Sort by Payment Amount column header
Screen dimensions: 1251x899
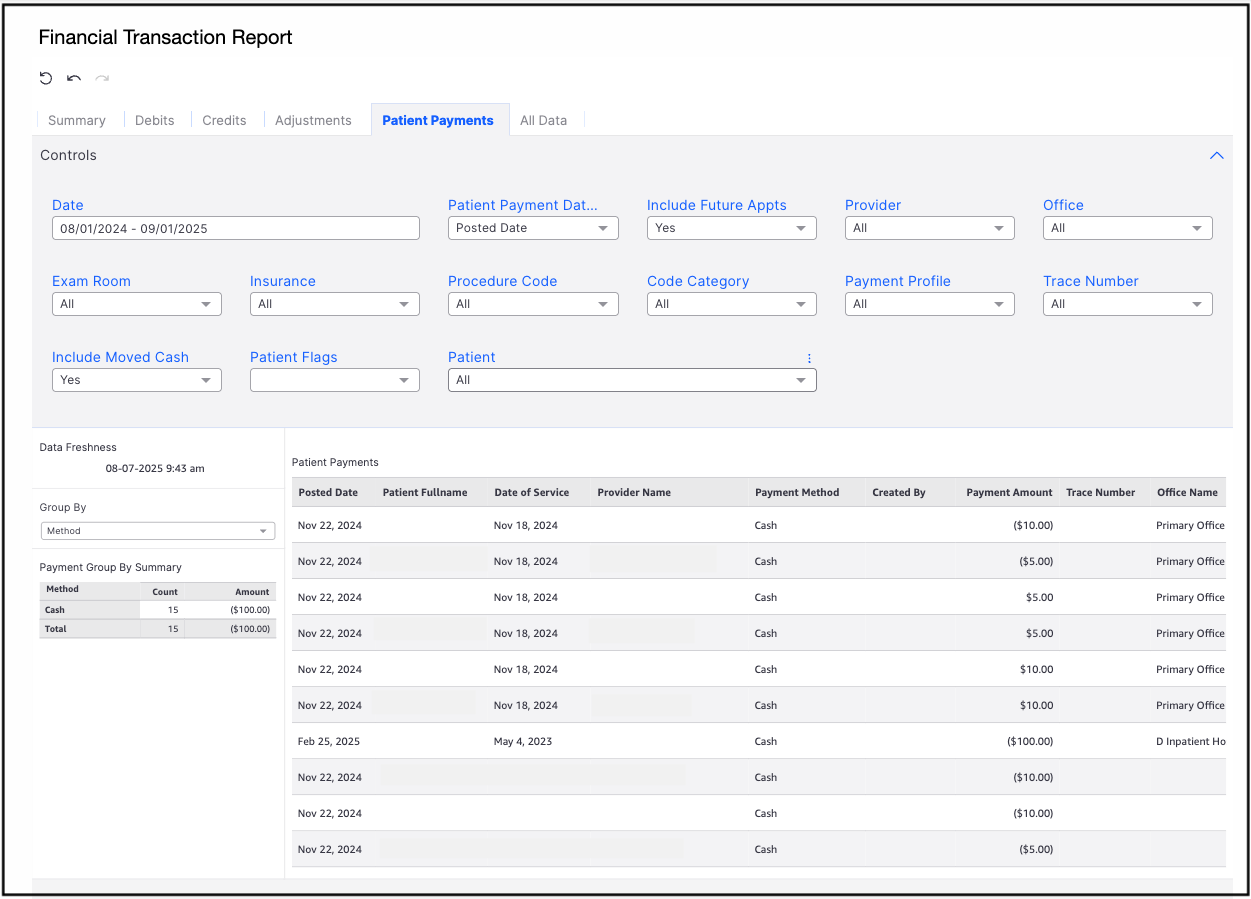click(1009, 492)
